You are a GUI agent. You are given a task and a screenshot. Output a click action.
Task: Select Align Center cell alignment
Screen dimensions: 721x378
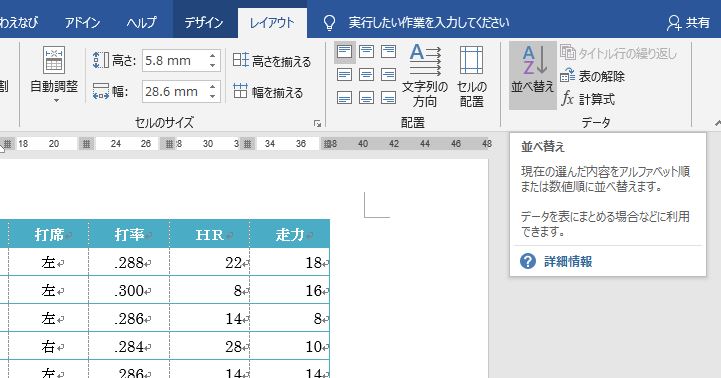[x=366, y=74]
